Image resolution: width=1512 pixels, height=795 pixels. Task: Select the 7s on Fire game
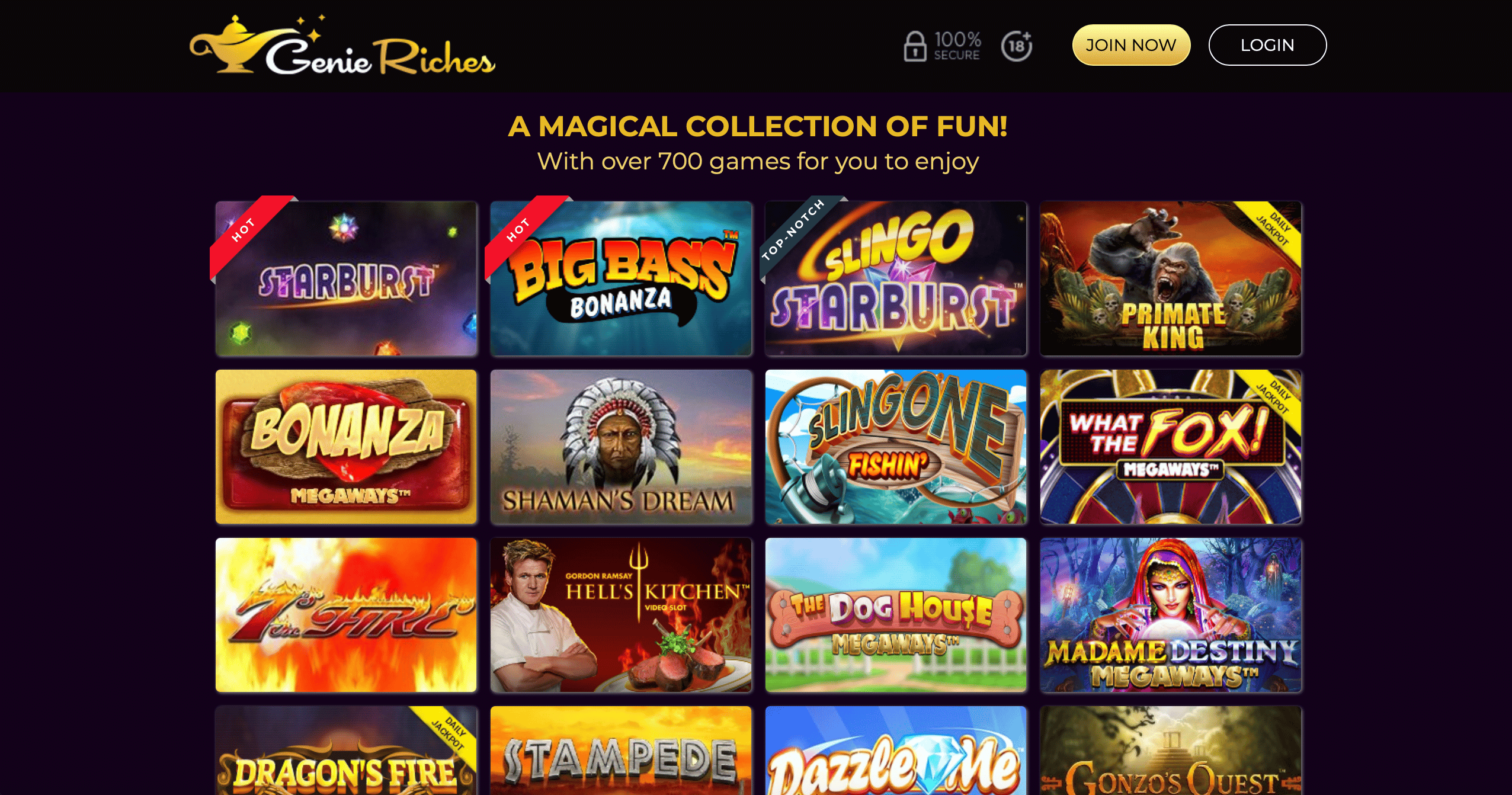point(346,615)
